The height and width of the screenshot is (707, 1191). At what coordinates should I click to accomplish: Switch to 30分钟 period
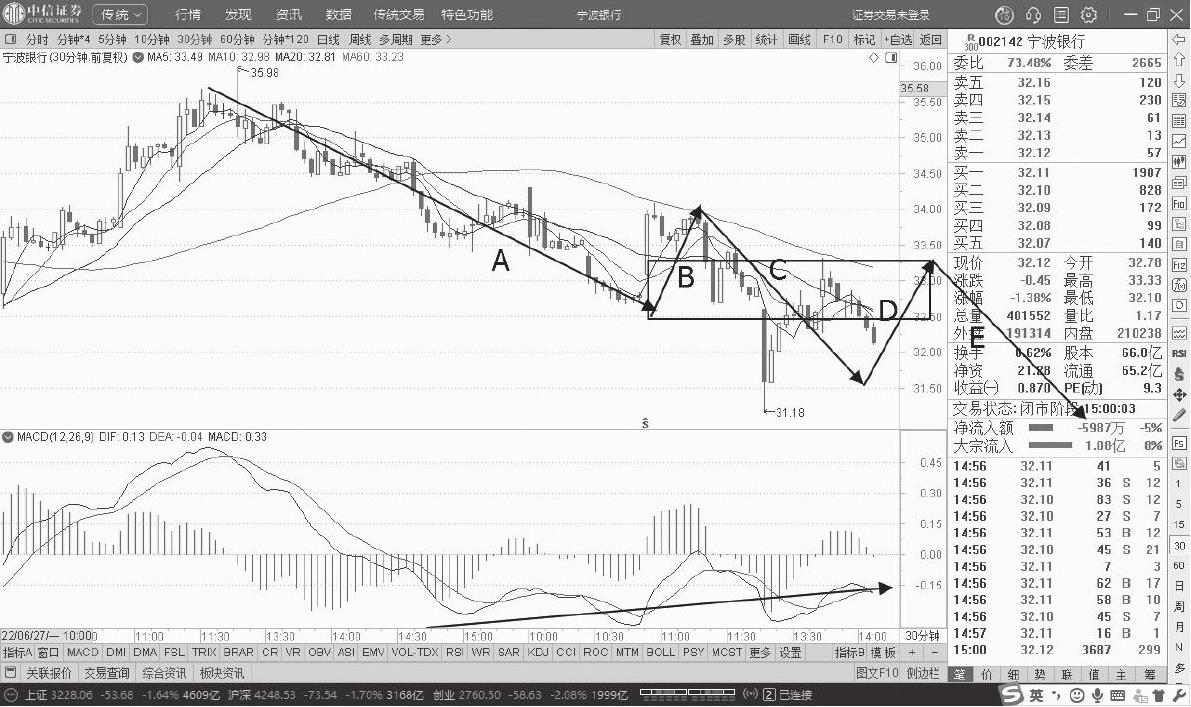pyautogui.click(x=194, y=39)
